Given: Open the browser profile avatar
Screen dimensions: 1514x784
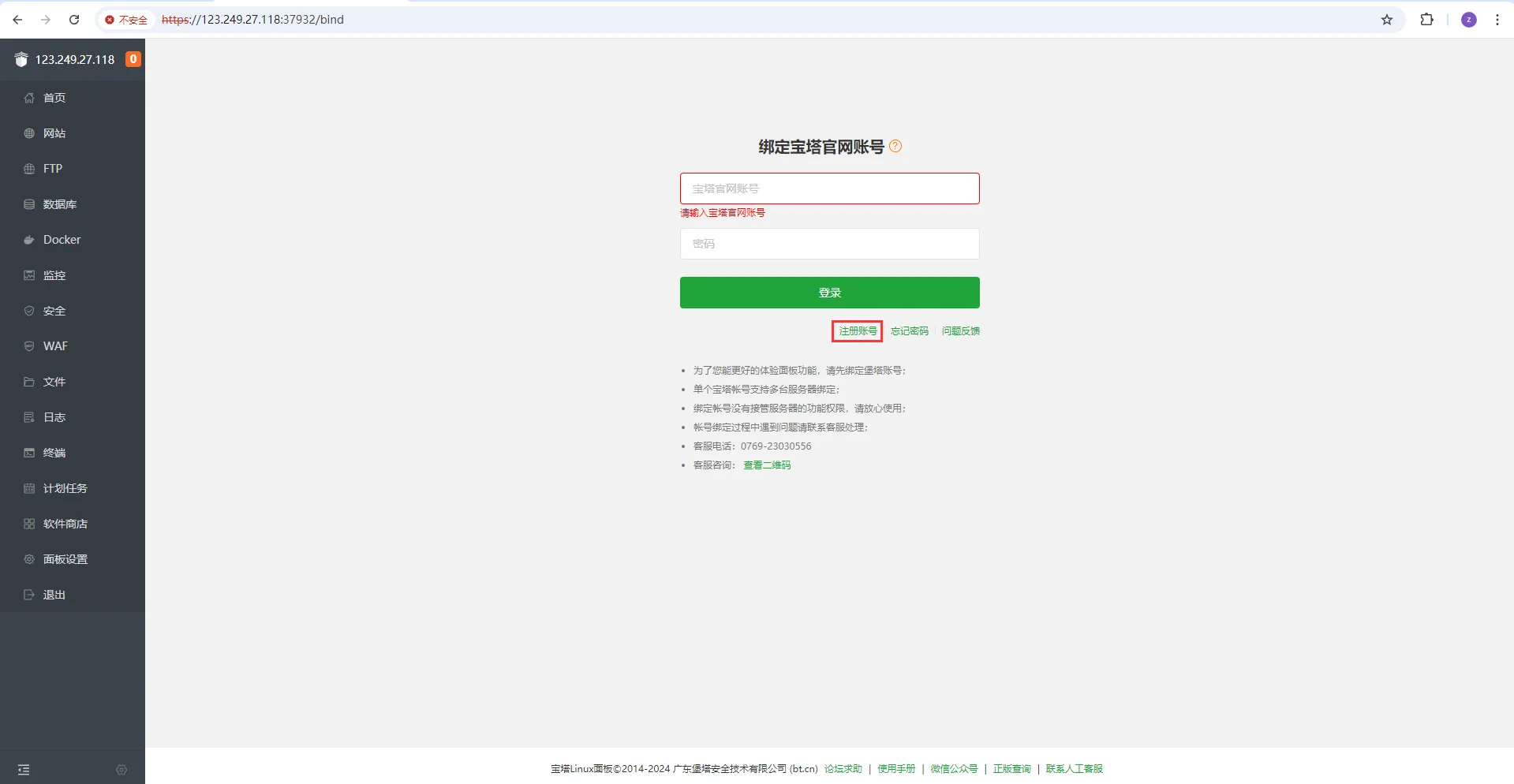Looking at the screenshot, I should coord(1469,20).
